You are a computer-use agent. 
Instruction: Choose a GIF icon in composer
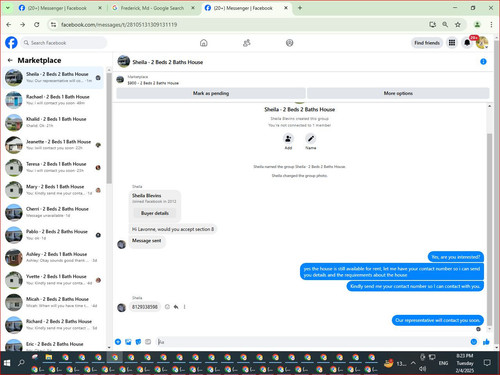[148, 342]
